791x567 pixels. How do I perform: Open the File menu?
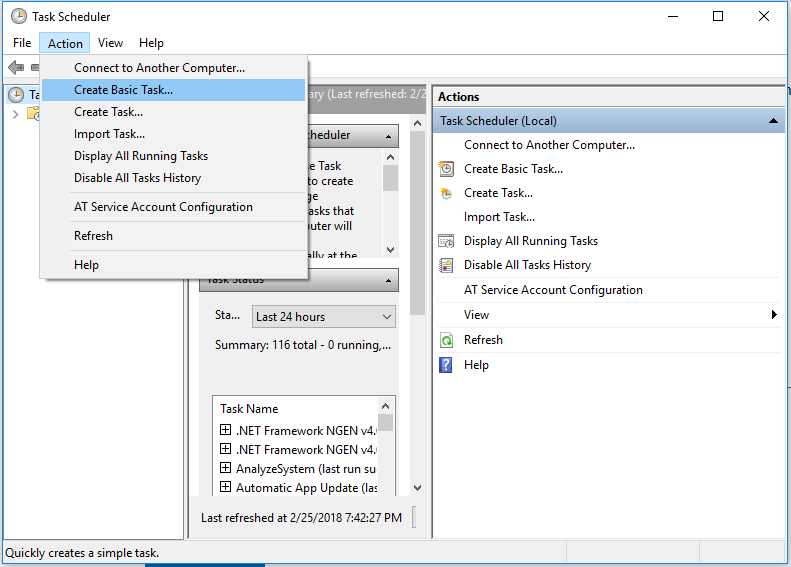22,43
